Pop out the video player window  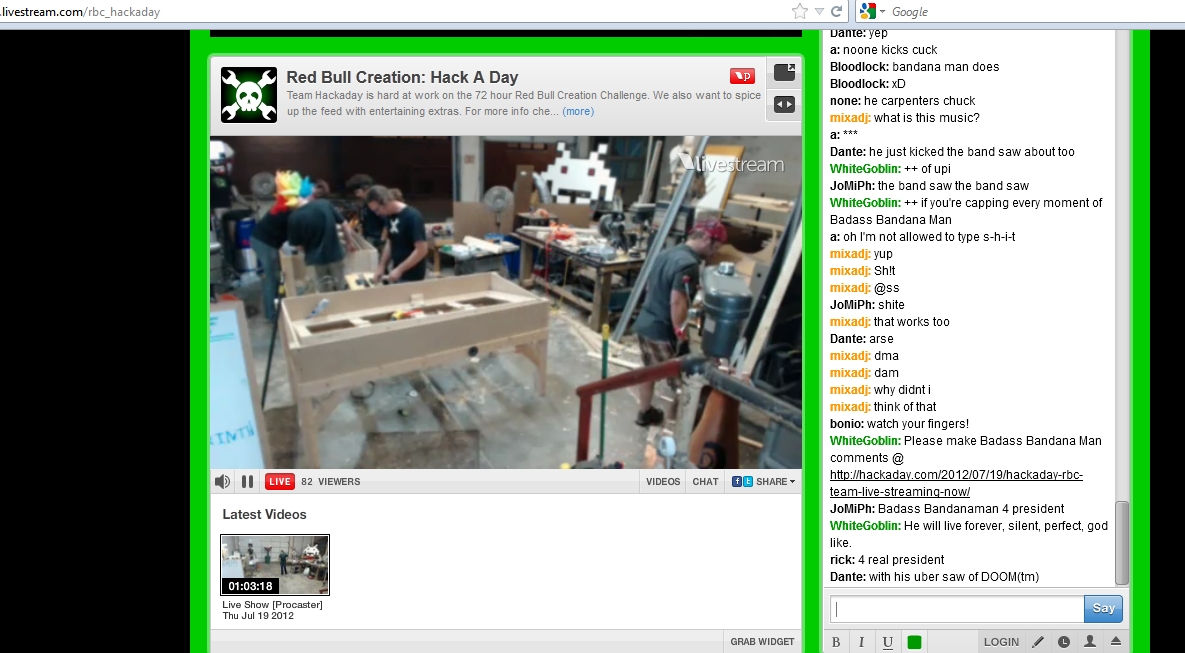tap(785, 72)
